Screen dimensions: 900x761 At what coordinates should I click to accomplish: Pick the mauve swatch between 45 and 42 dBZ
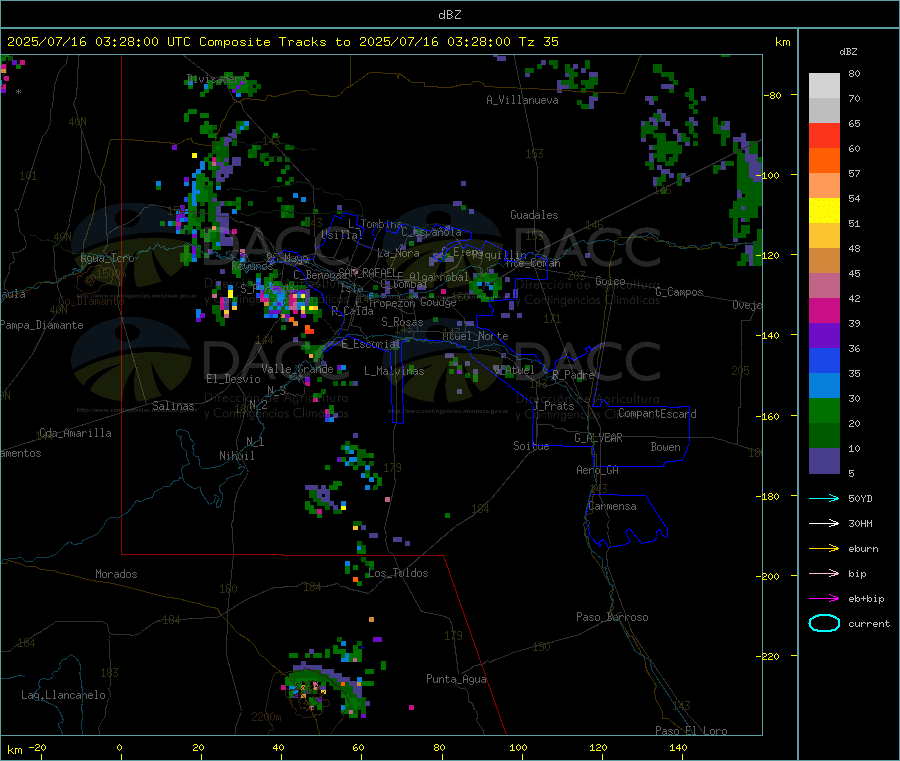[824, 286]
